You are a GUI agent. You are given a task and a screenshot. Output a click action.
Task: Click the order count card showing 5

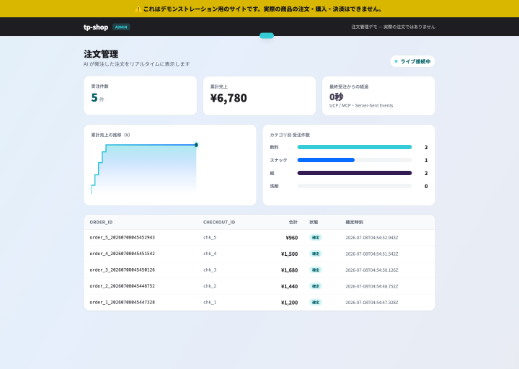pos(140,95)
